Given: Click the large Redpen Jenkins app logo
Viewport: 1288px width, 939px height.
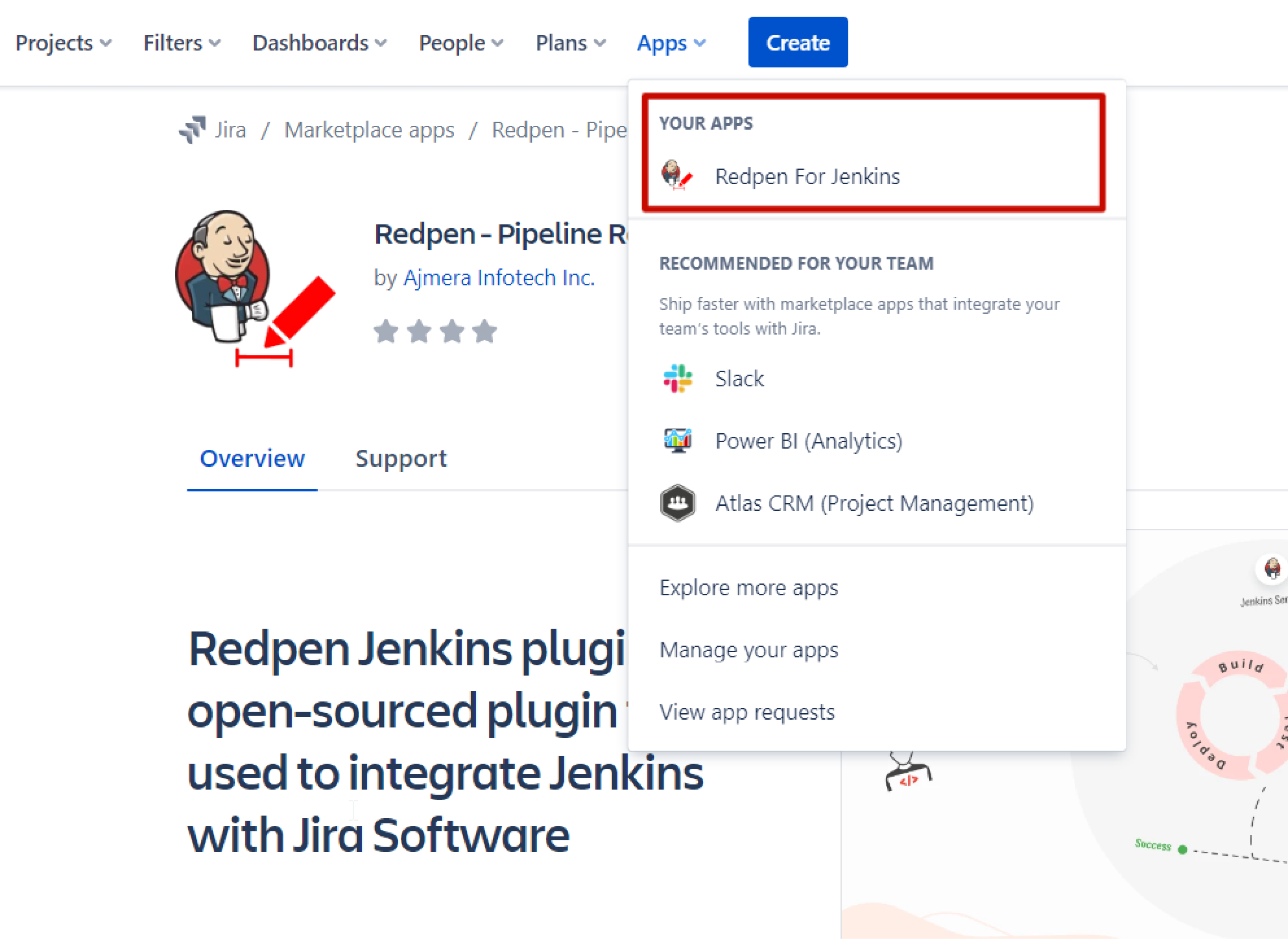Looking at the screenshot, I should (x=255, y=288).
